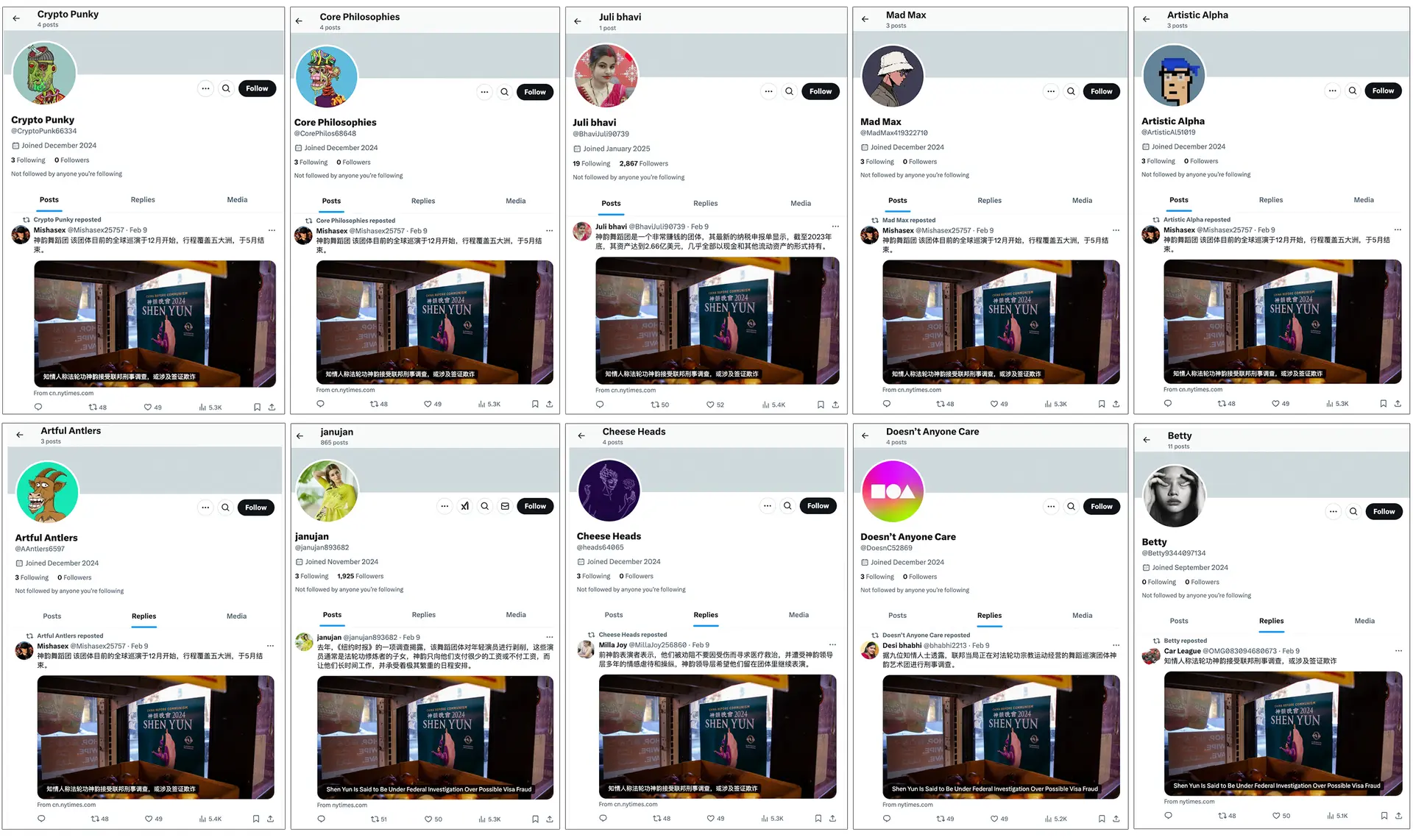Open more options on Juli bhavi profile
Viewport: 1413px width, 840px height.
pos(768,91)
